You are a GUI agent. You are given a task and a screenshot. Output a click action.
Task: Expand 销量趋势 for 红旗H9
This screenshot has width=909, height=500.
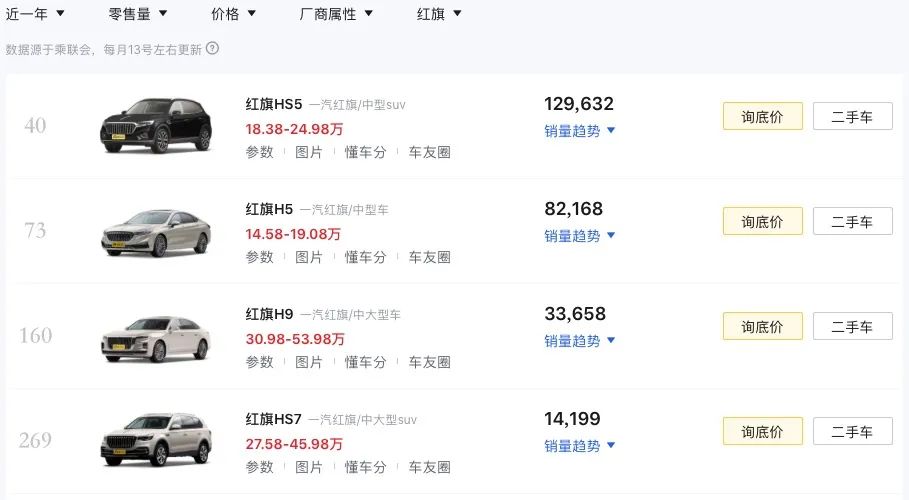point(580,341)
